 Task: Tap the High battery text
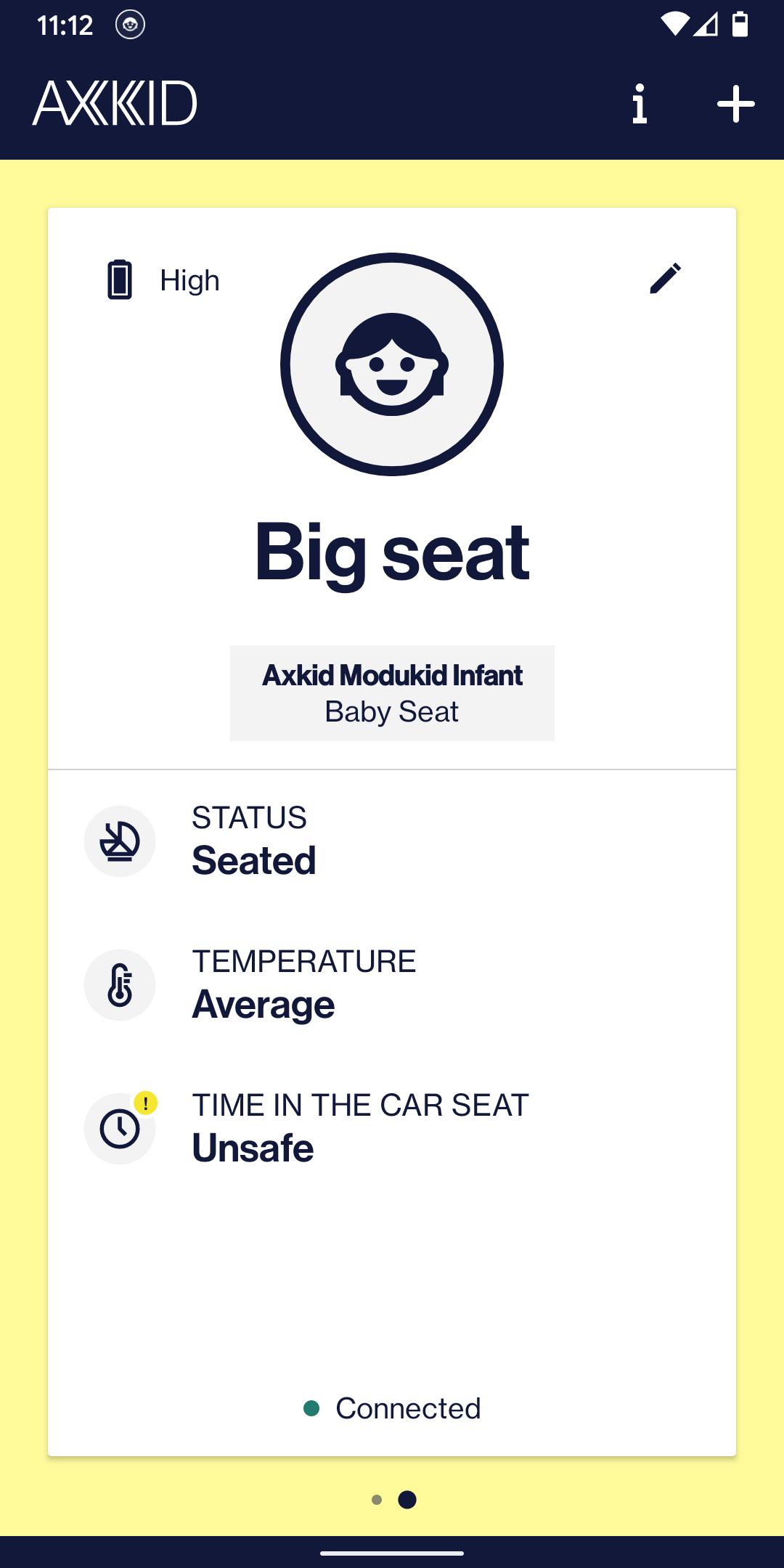(x=189, y=280)
